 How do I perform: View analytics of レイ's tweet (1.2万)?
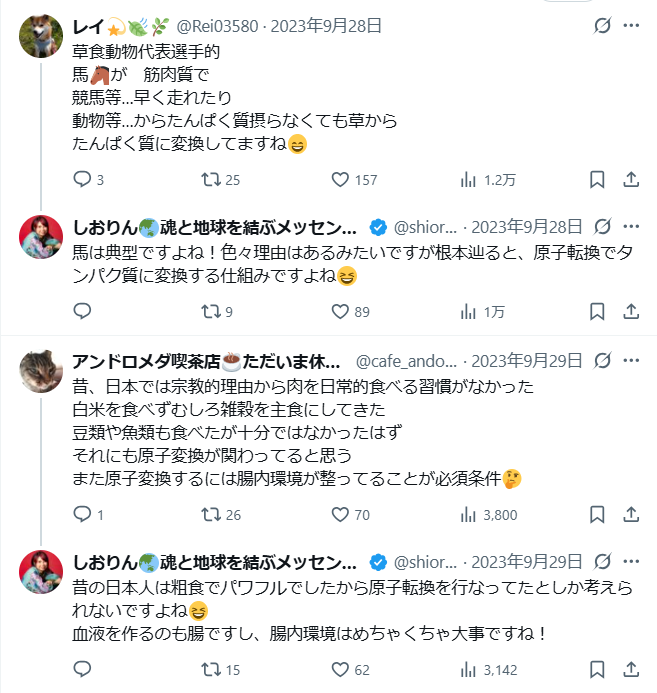[x=468, y=180]
